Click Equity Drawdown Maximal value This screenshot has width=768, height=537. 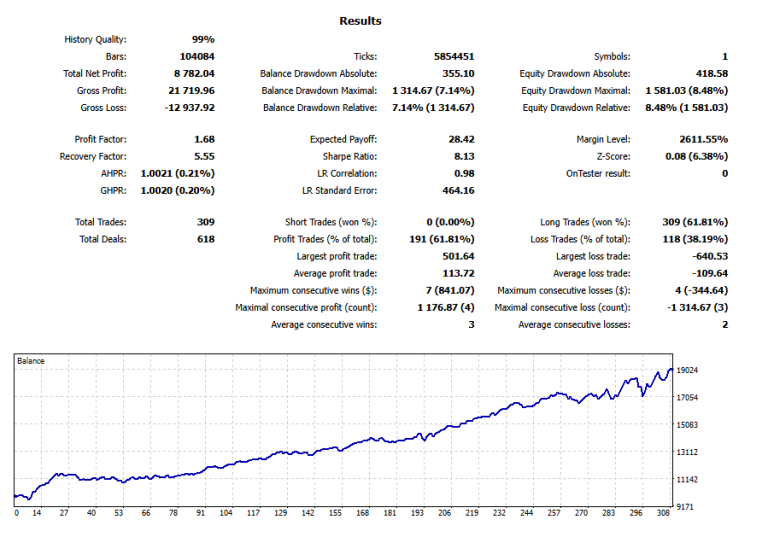click(687, 91)
